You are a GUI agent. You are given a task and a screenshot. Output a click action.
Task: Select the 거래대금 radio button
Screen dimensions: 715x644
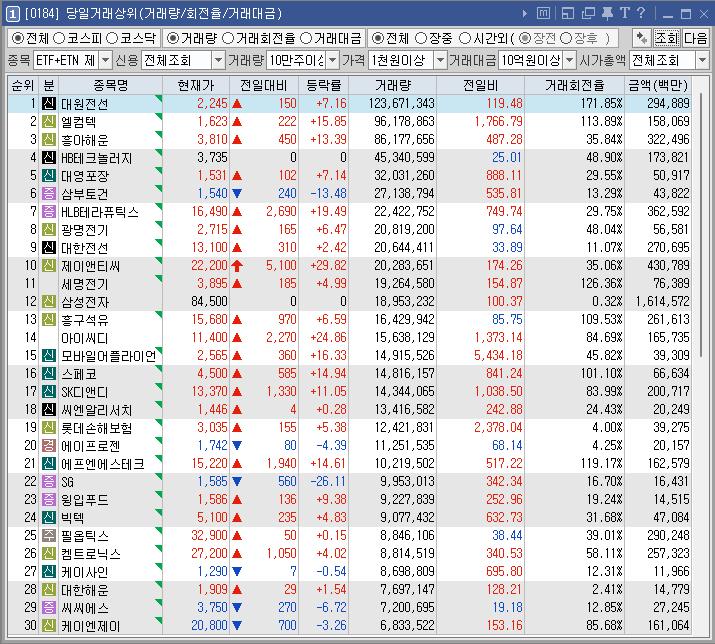click(x=306, y=38)
